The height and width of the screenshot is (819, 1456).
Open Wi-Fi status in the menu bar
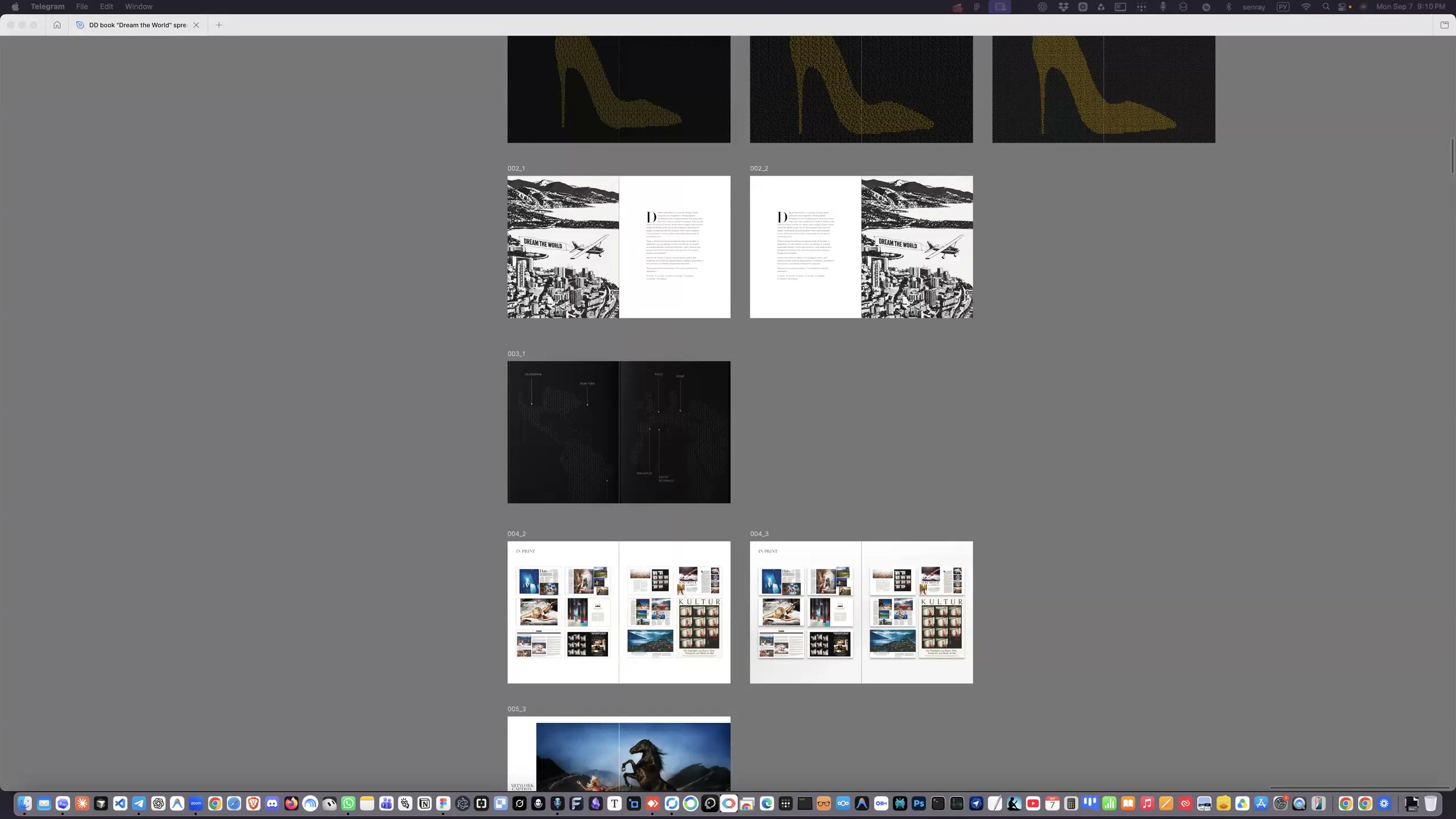pyautogui.click(x=1306, y=7)
